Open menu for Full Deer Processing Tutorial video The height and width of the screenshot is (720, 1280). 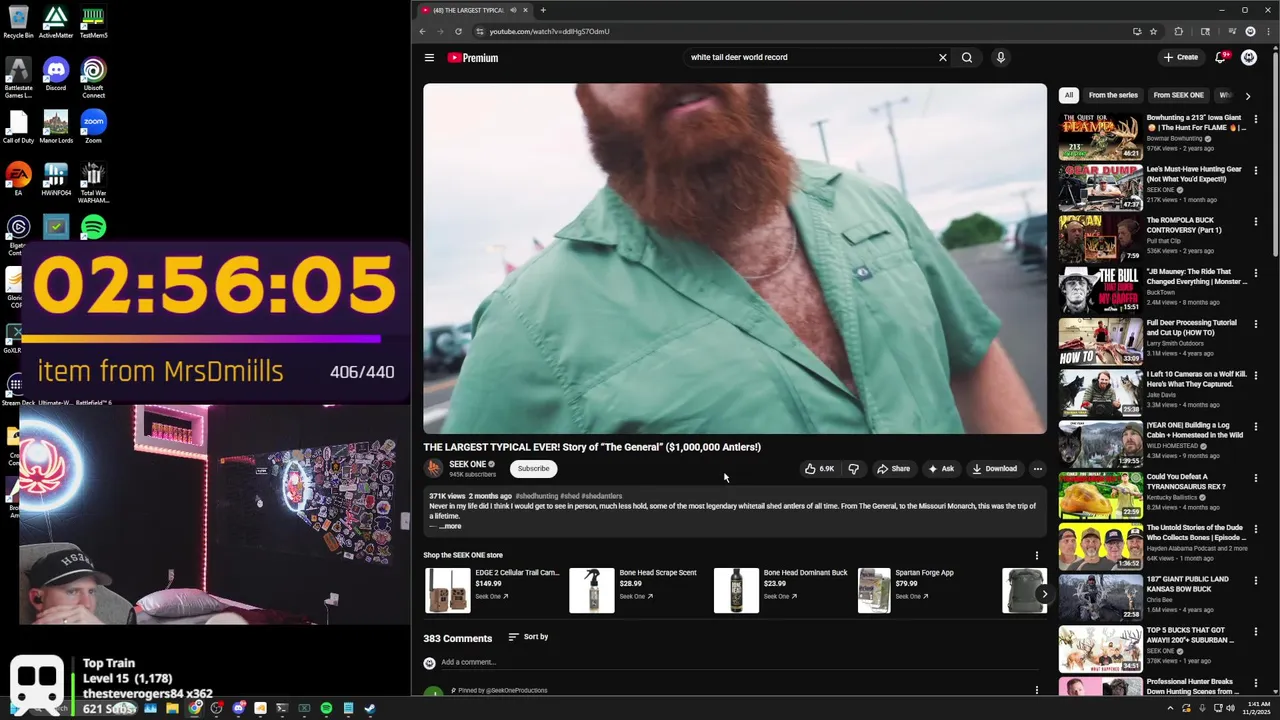tap(1256, 324)
